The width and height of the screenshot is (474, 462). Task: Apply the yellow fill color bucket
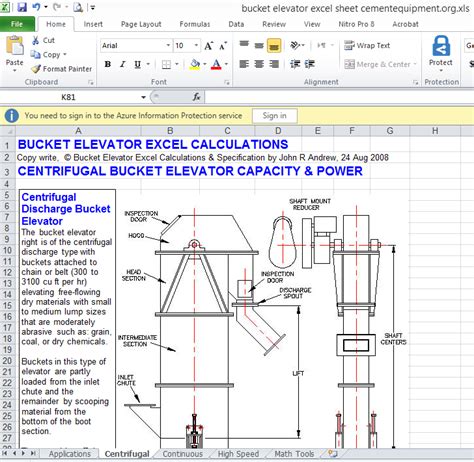(195, 64)
